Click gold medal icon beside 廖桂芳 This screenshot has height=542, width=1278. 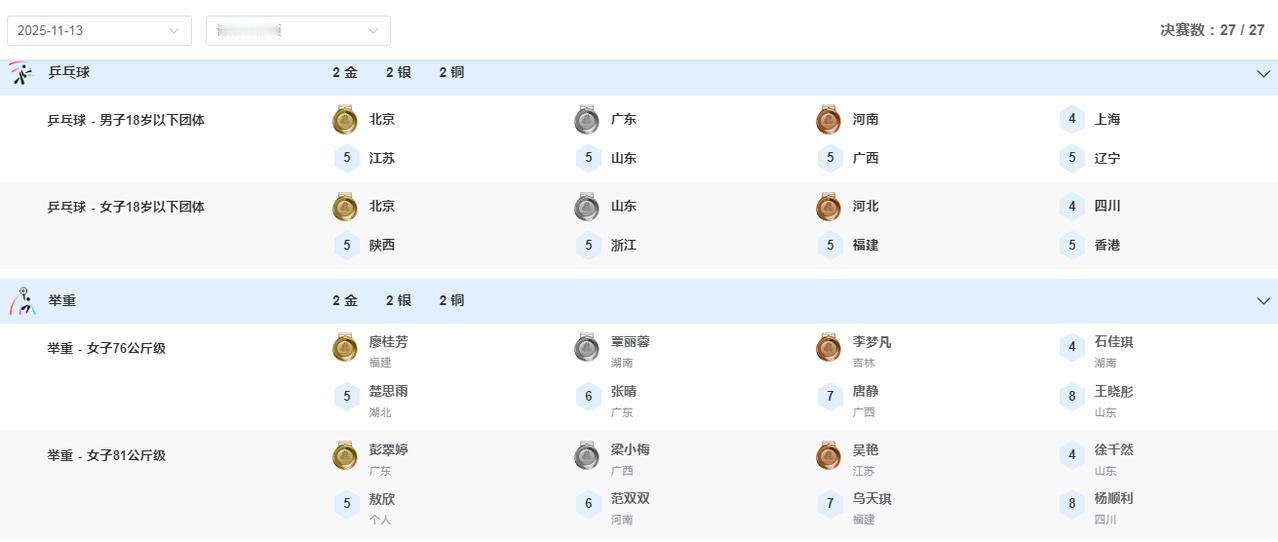tap(345, 348)
